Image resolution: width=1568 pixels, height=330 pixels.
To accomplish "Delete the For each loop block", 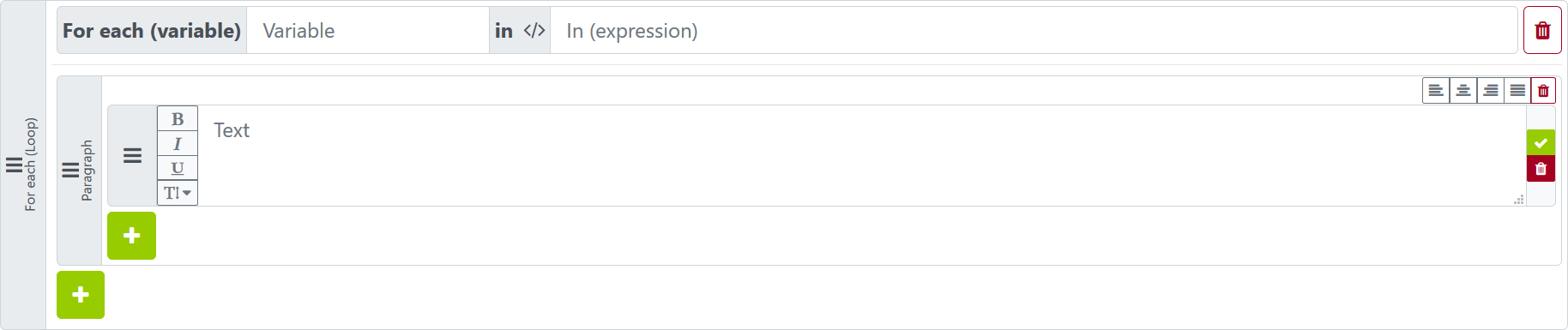I will coord(1542,31).
